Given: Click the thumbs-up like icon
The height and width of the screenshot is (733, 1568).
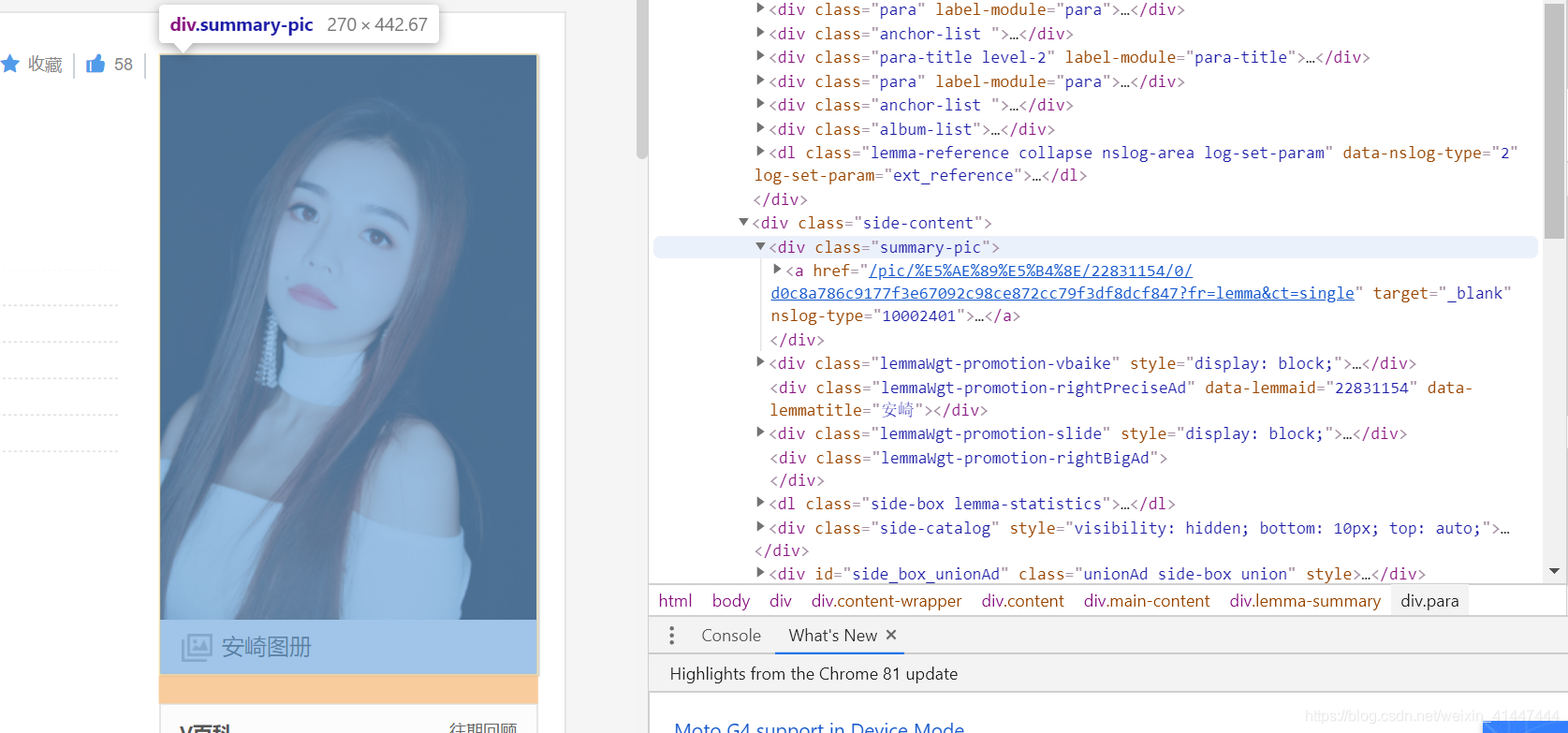Looking at the screenshot, I should (x=95, y=64).
